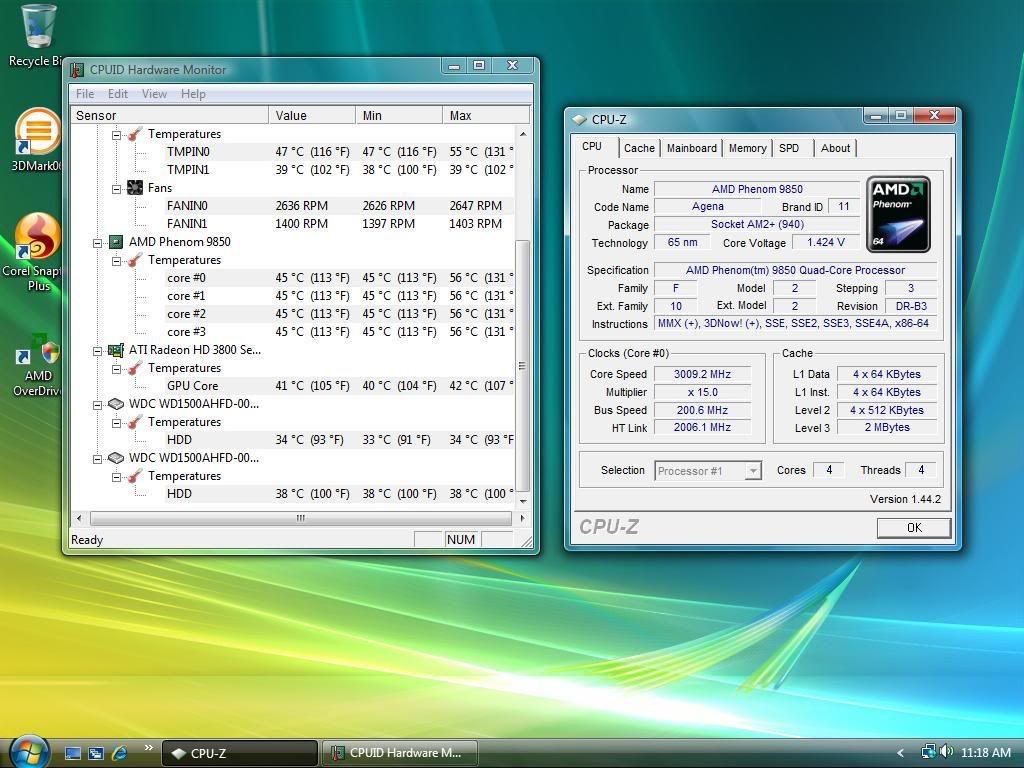
Task: Collapse Temperatures under ATI Radeon HD 3800
Action: click(116, 370)
